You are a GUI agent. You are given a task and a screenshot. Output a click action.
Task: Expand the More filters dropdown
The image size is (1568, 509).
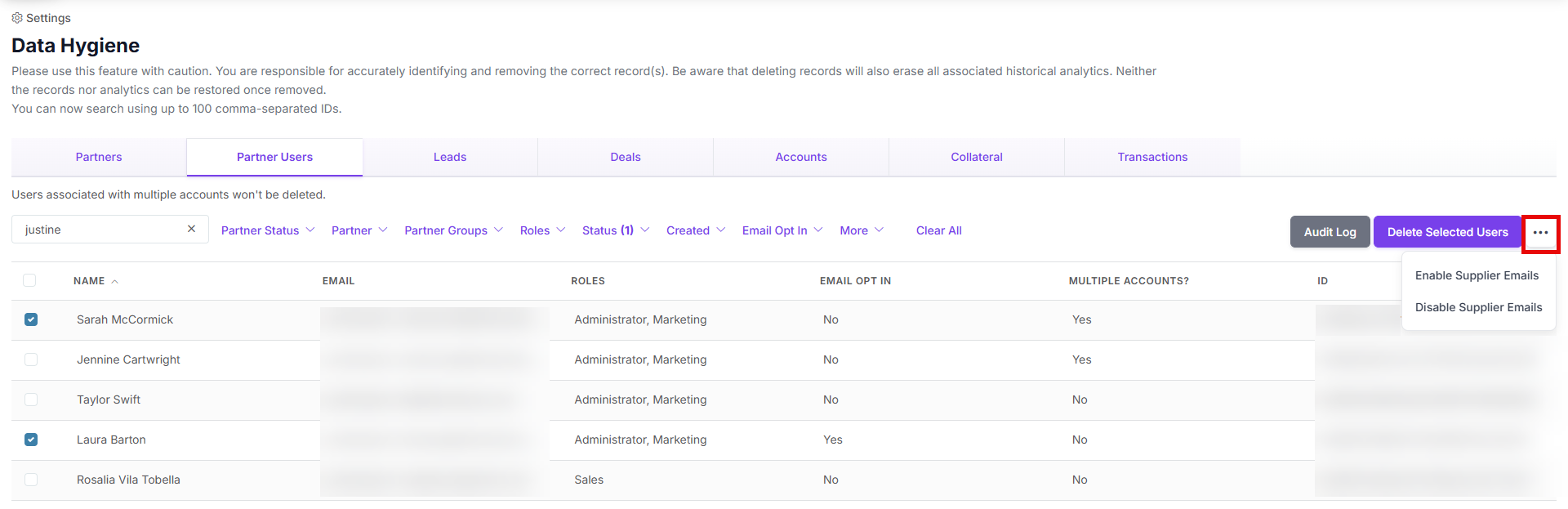[862, 230]
